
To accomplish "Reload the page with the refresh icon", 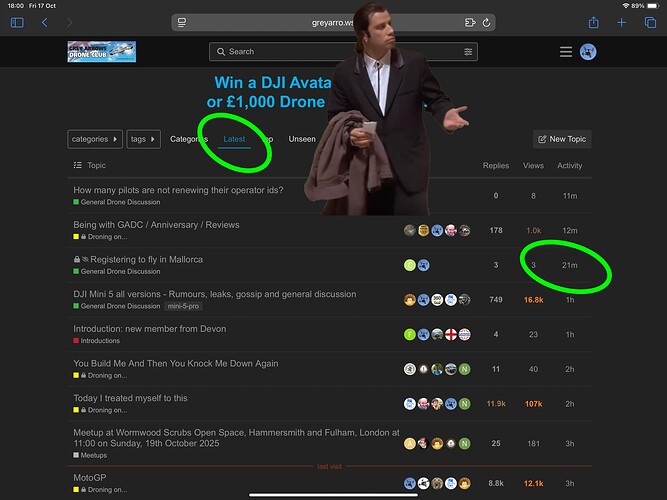I will point(487,23).
